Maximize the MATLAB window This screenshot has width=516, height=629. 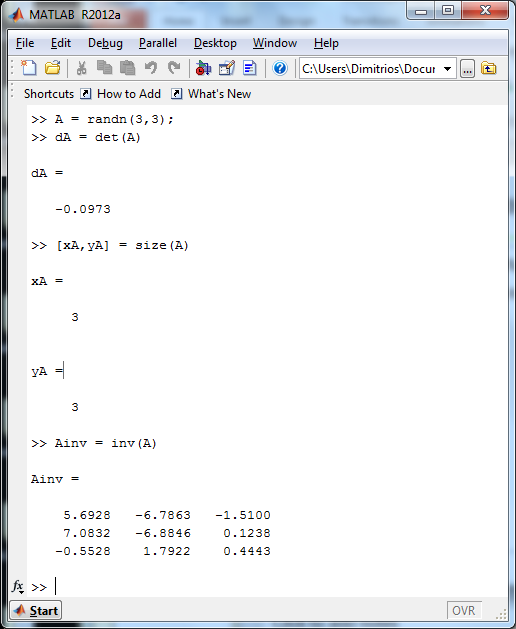tap(448, 10)
